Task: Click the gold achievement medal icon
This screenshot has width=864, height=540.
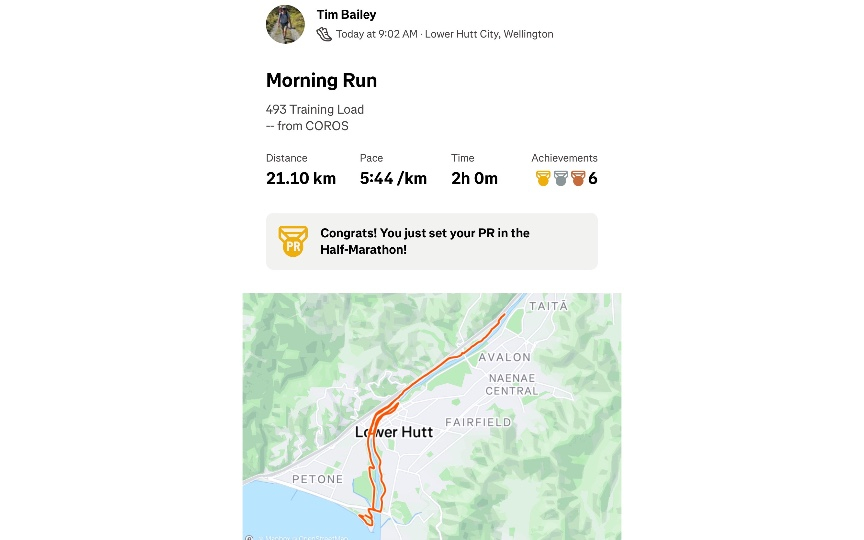Action: (543, 179)
